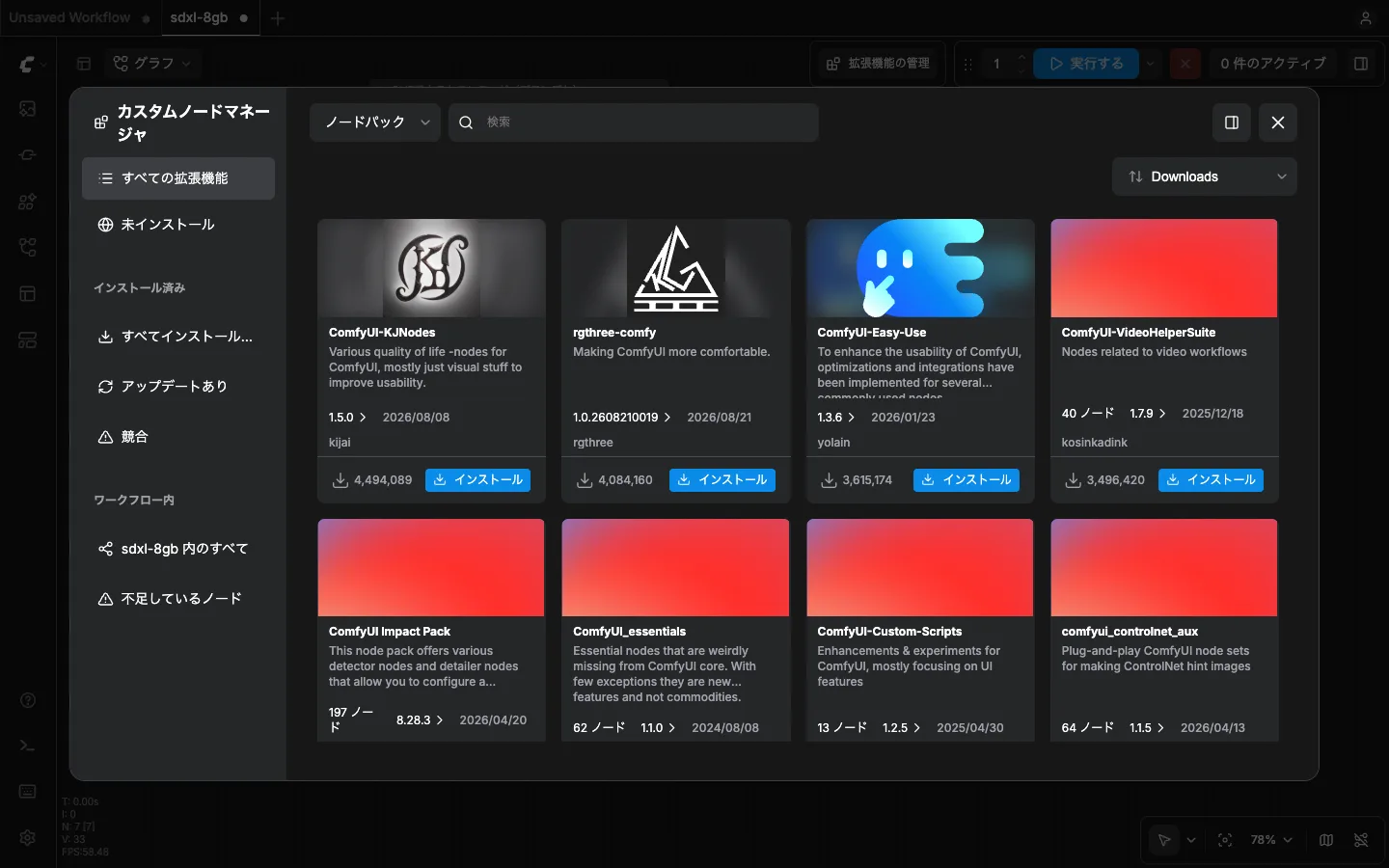
Task: Click 拡張機能の管理 button
Action: pos(878,64)
